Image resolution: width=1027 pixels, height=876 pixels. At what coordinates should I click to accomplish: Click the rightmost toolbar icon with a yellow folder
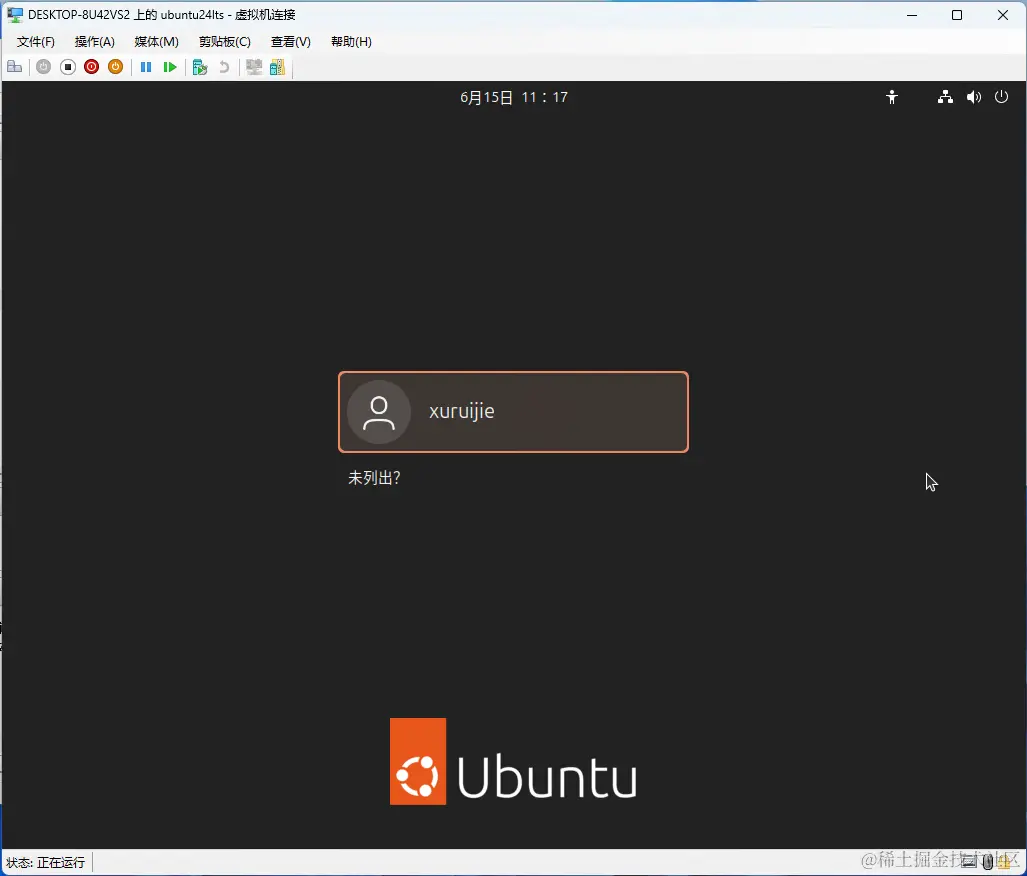click(278, 67)
